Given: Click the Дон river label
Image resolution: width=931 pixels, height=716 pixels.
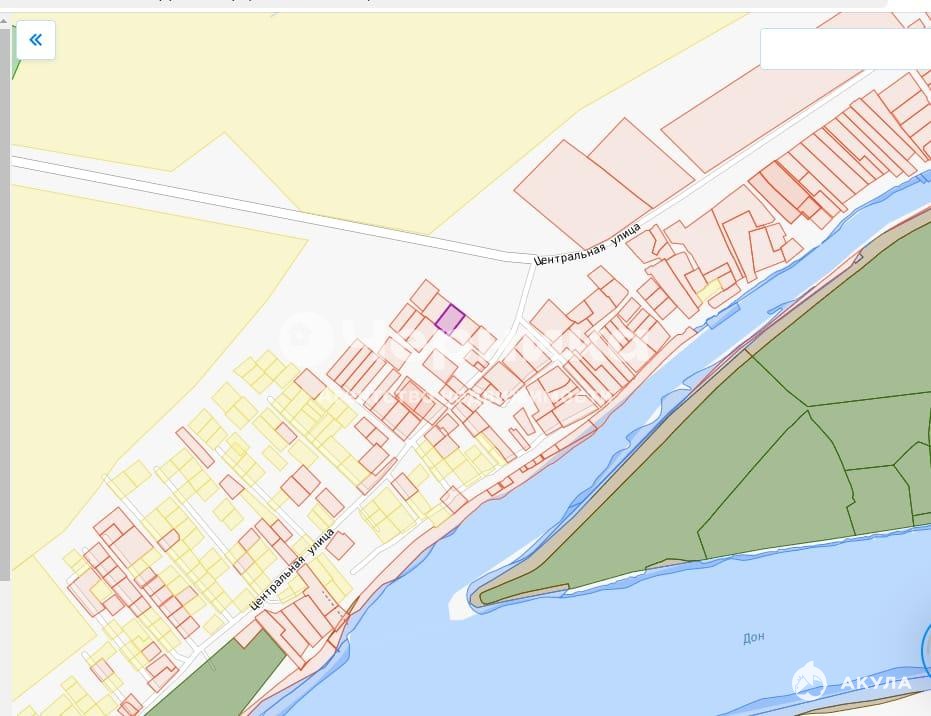Looking at the screenshot, I should pyautogui.click(x=753, y=637).
